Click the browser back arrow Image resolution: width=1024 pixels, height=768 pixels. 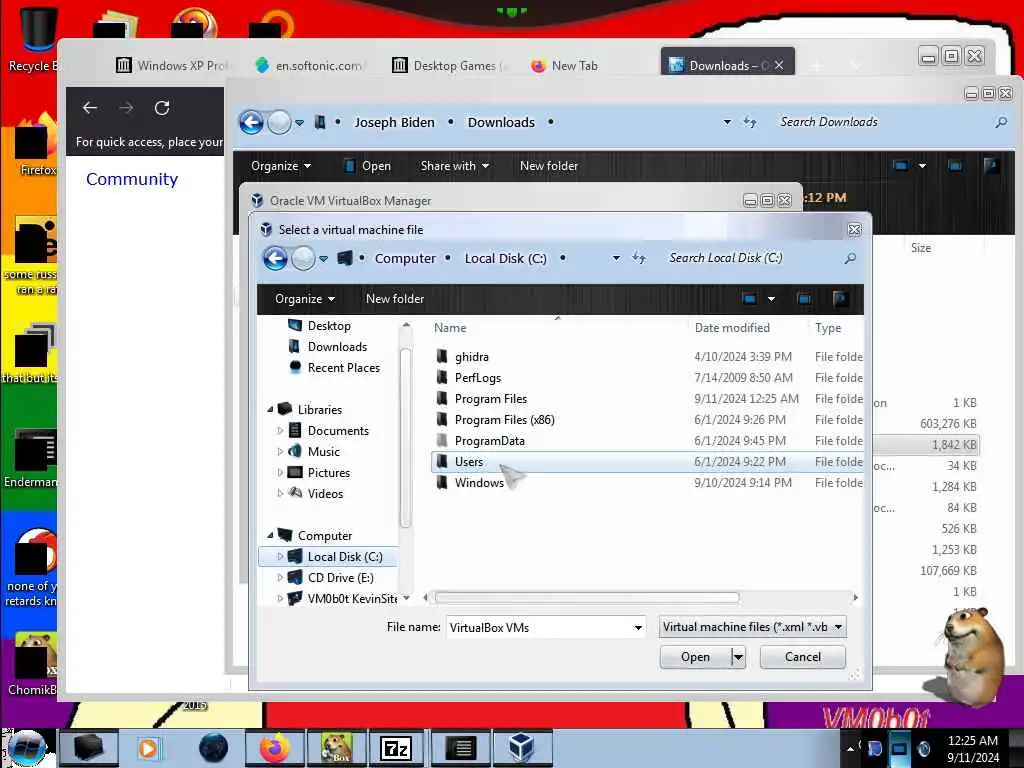coord(90,108)
